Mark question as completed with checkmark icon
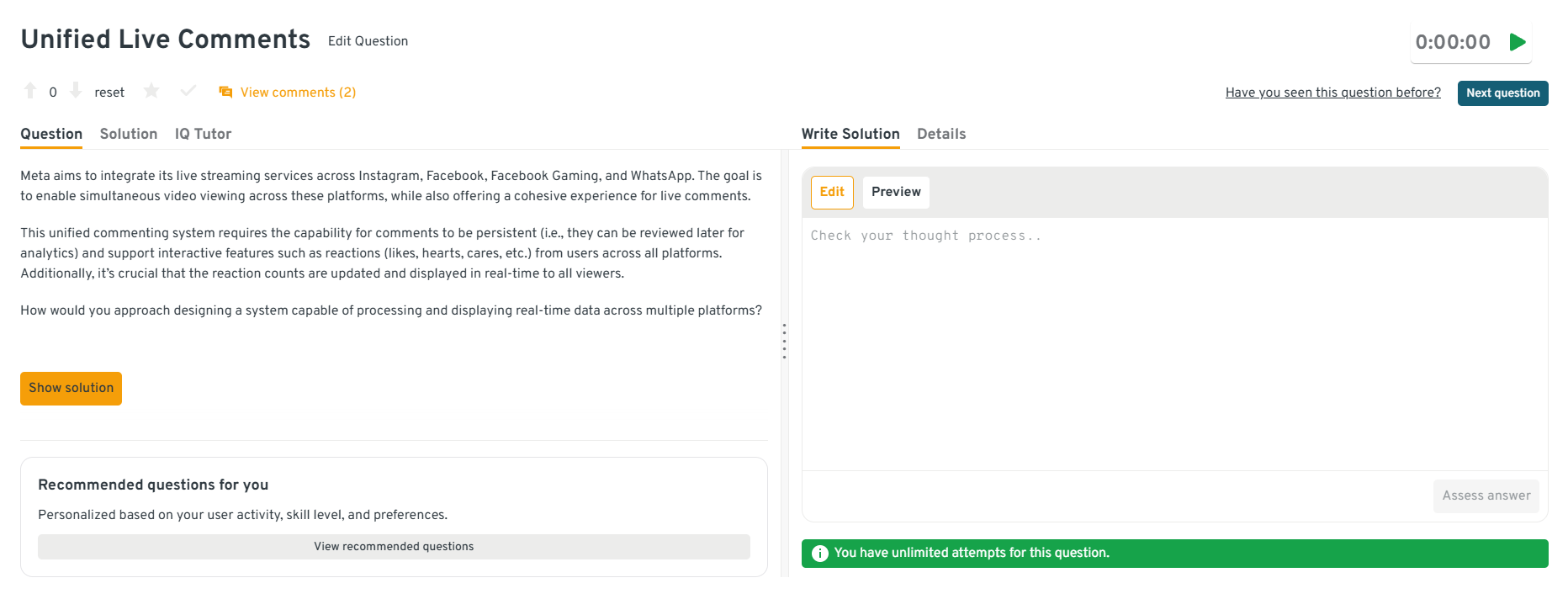This screenshot has height=599, width=1568. coord(188,91)
